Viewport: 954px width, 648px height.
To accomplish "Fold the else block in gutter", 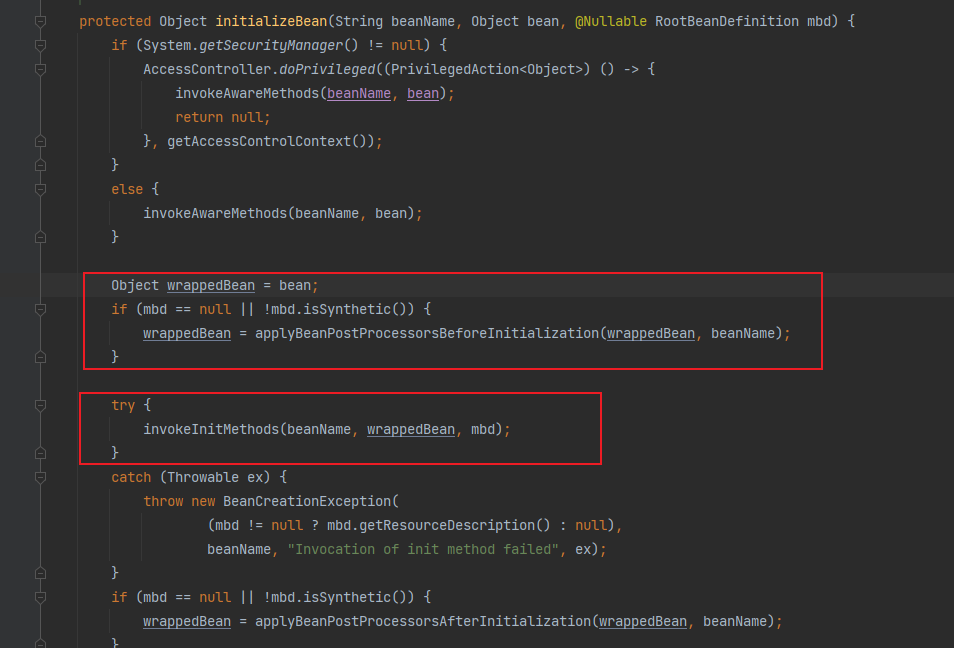I will point(41,189).
